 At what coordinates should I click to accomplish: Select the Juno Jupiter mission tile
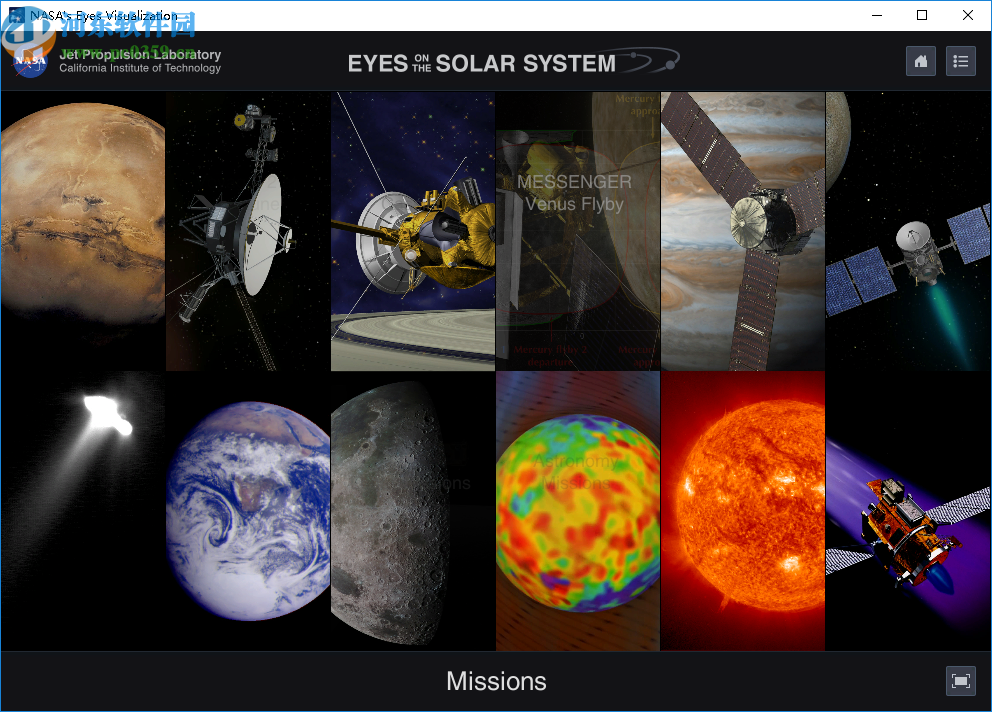click(742, 230)
